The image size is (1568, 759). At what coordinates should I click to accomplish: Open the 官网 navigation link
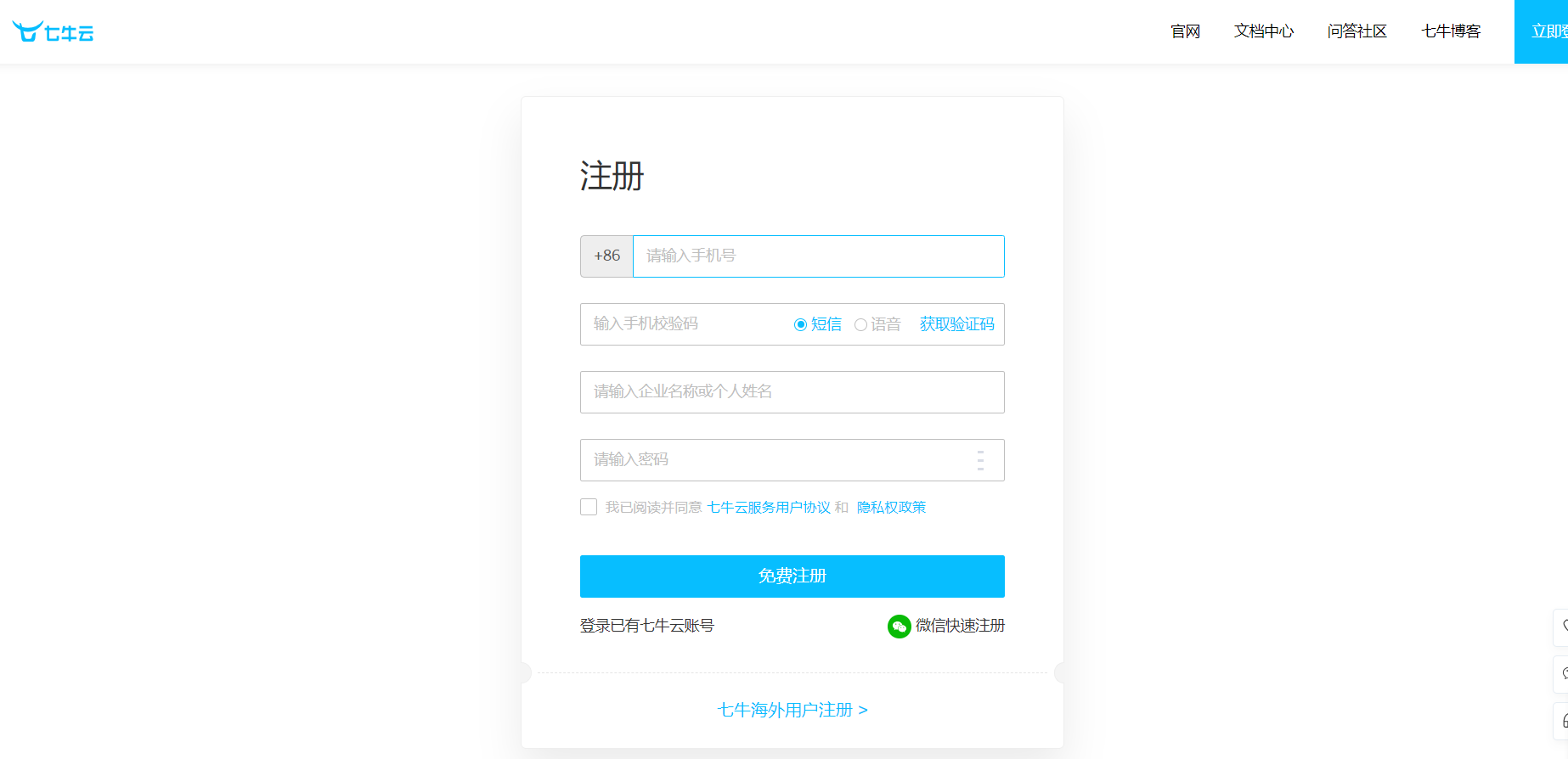click(1185, 31)
